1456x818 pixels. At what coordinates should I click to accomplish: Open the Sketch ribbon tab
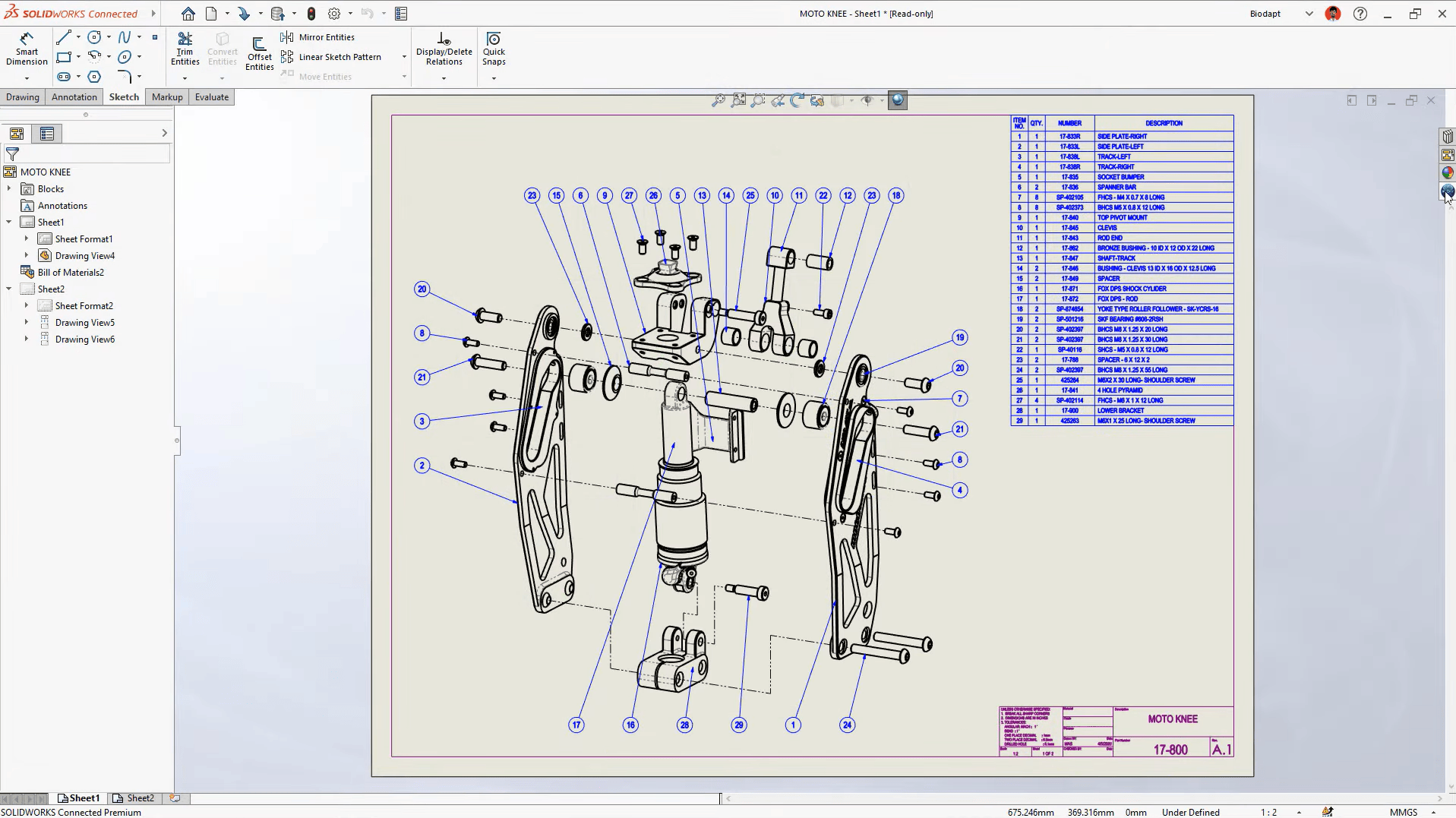tap(124, 97)
